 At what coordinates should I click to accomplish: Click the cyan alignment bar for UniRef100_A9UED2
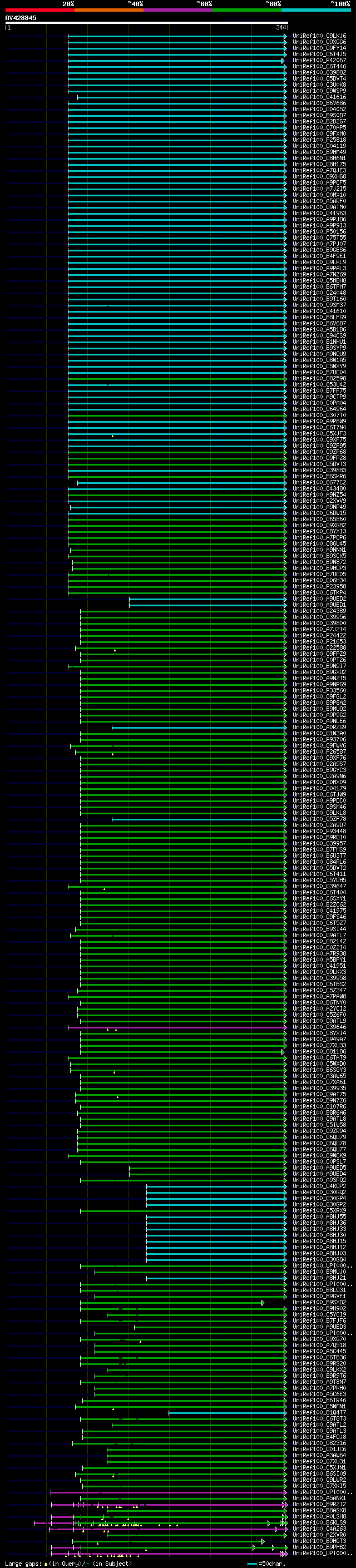(x=207, y=599)
